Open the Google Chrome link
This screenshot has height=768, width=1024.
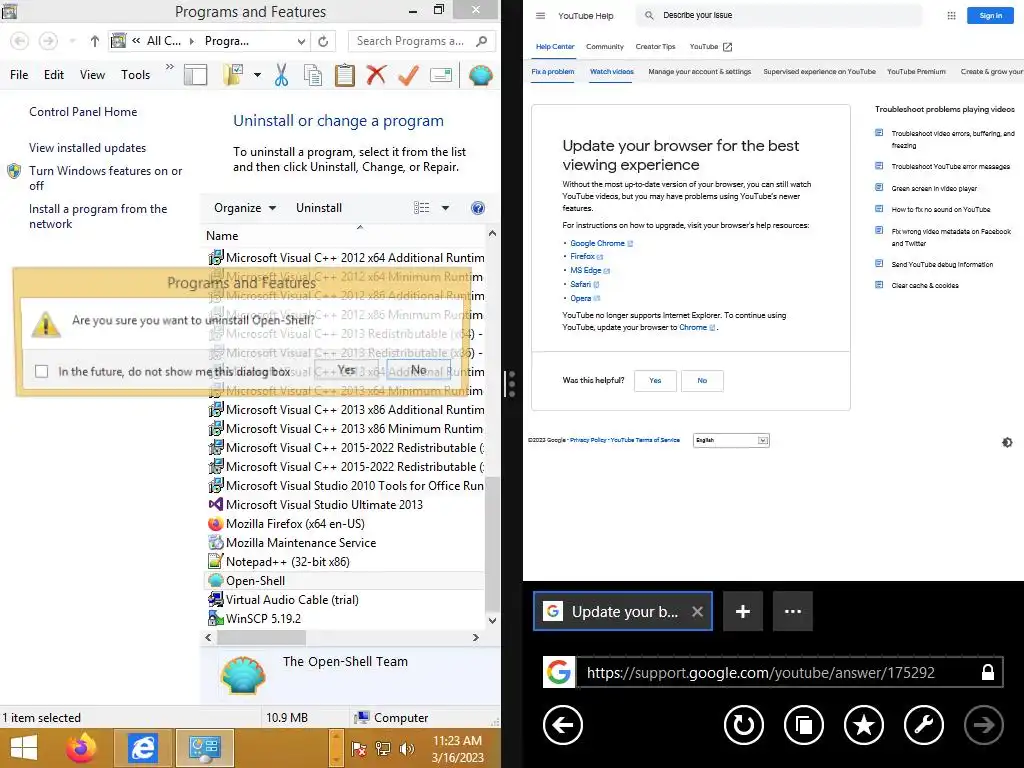pyautogui.click(x=598, y=244)
